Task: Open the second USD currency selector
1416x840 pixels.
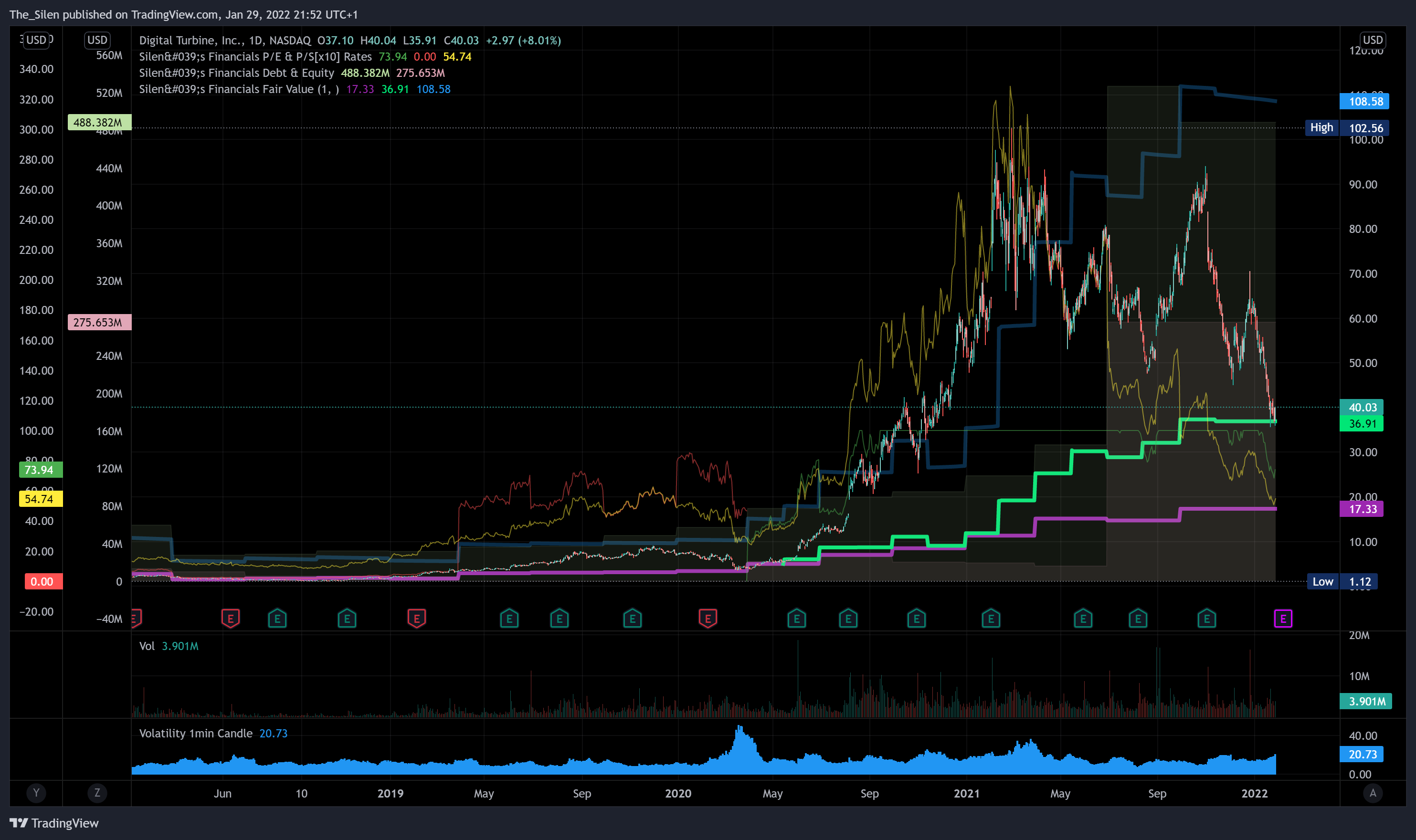Action: (x=97, y=40)
